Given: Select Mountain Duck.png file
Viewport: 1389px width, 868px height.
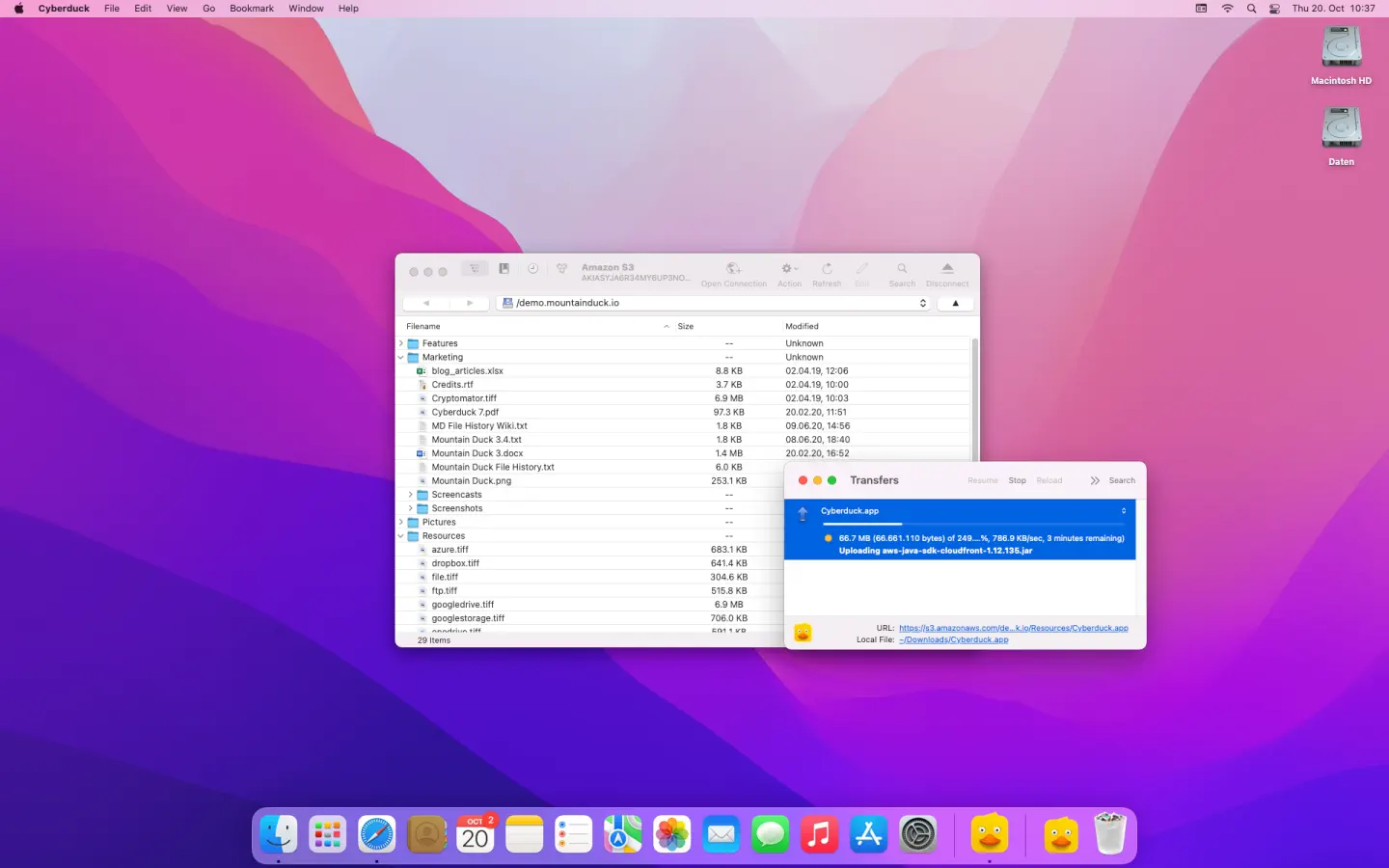Looking at the screenshot, I should pyautogui.click(x=472, y=480).
